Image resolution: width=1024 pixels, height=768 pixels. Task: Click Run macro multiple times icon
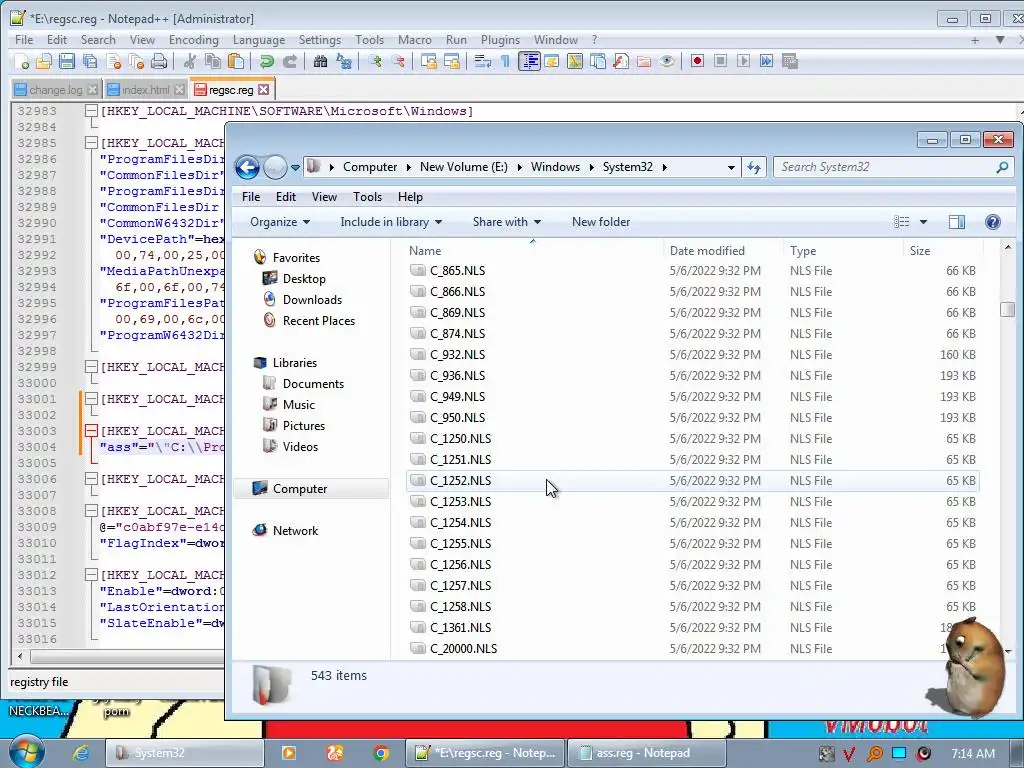767,61
